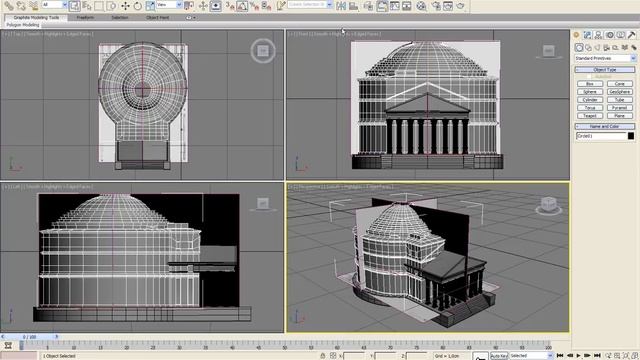This screenshot has width=640, height=360.
Task: Toggle Window/Crossing selection icon
Action: [x=111, y=6]
